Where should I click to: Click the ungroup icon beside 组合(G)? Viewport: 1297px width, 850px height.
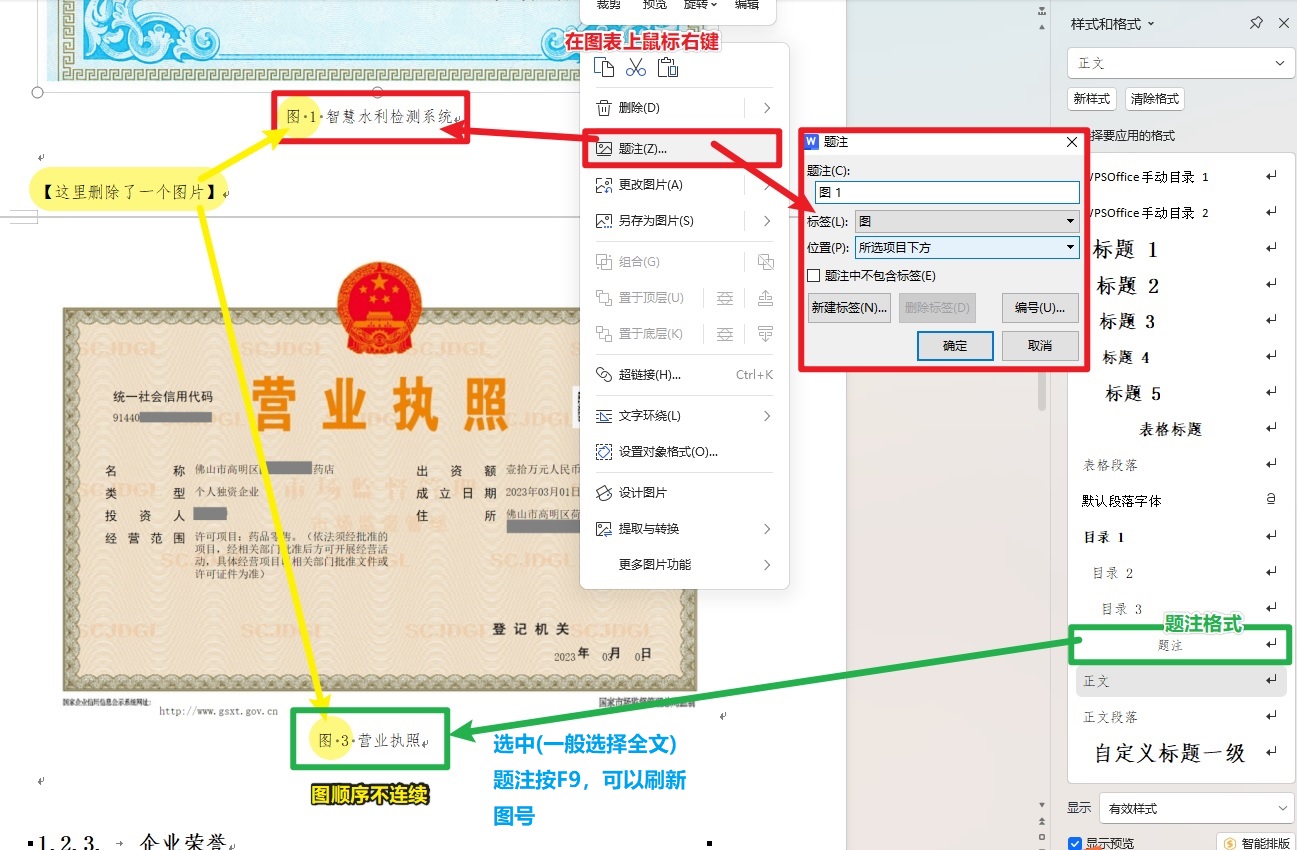pyautogui.click(x=766, y=262)
